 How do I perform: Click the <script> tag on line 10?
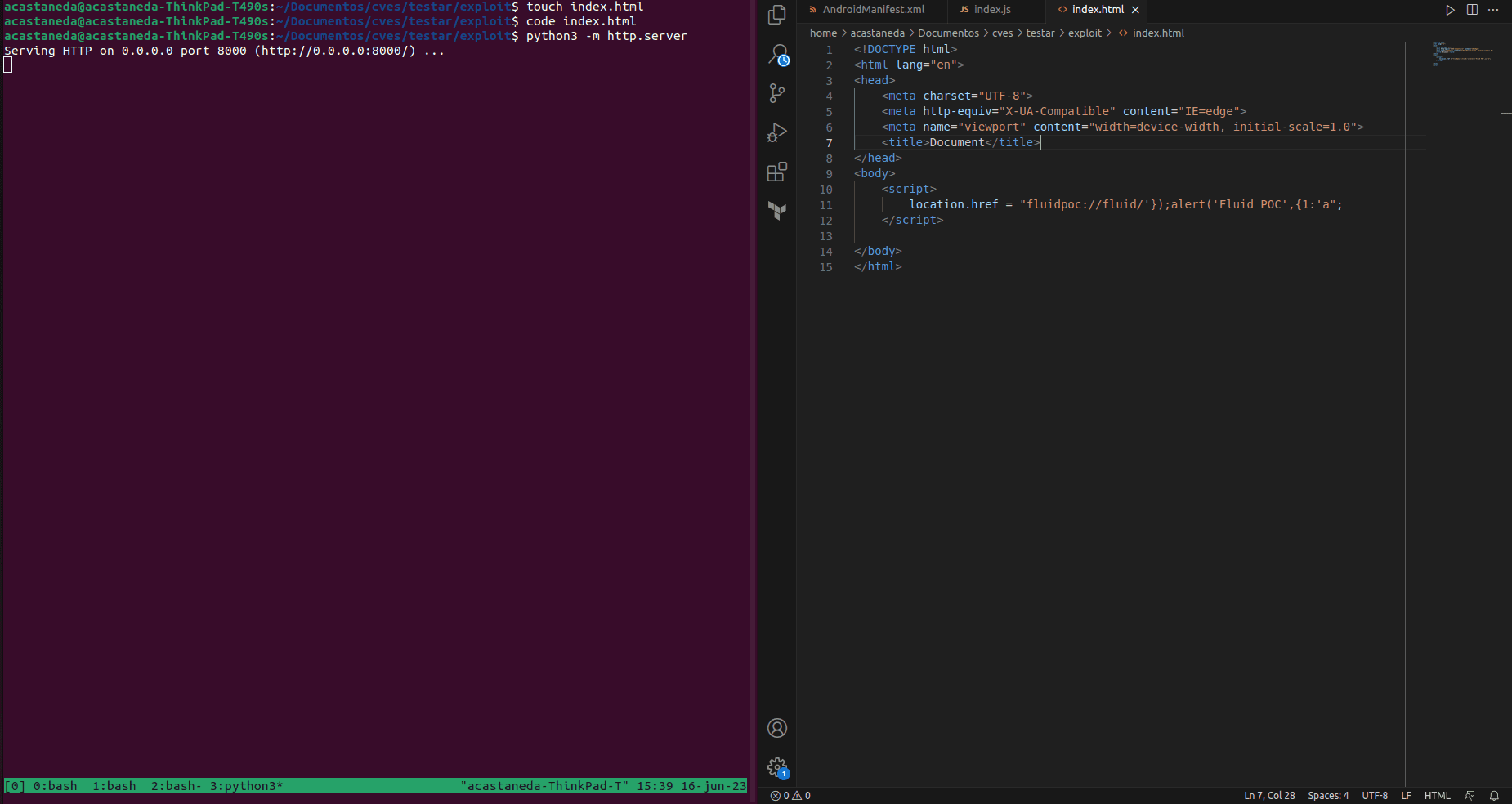909,190
